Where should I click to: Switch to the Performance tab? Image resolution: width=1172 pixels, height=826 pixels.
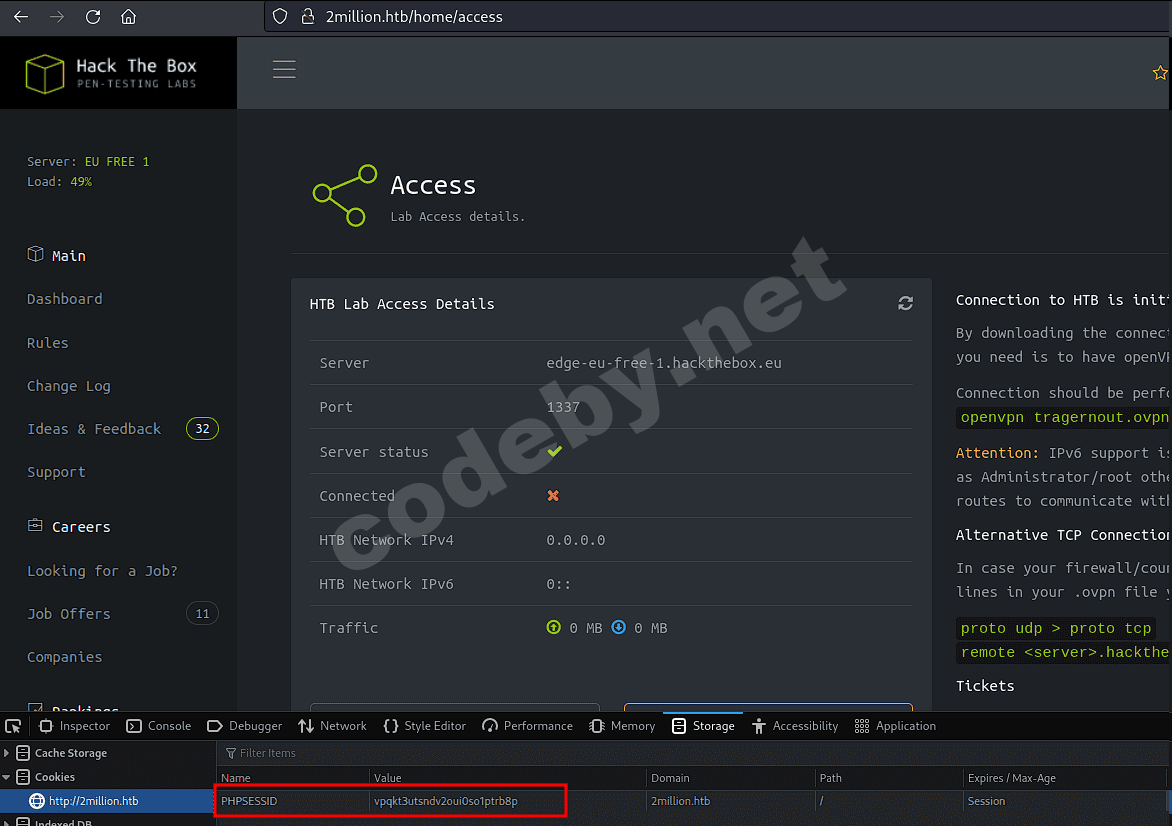[528, 726]
